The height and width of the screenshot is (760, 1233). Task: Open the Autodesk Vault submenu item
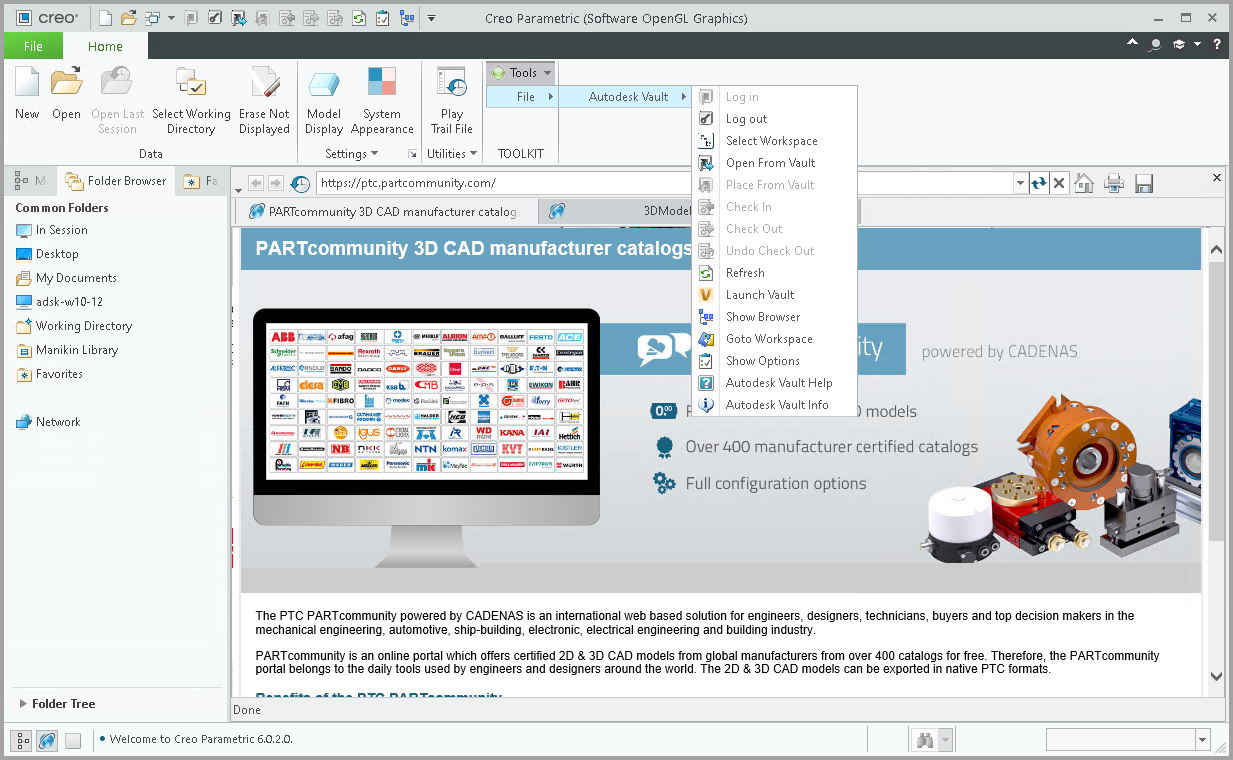[x=626, y=97]
